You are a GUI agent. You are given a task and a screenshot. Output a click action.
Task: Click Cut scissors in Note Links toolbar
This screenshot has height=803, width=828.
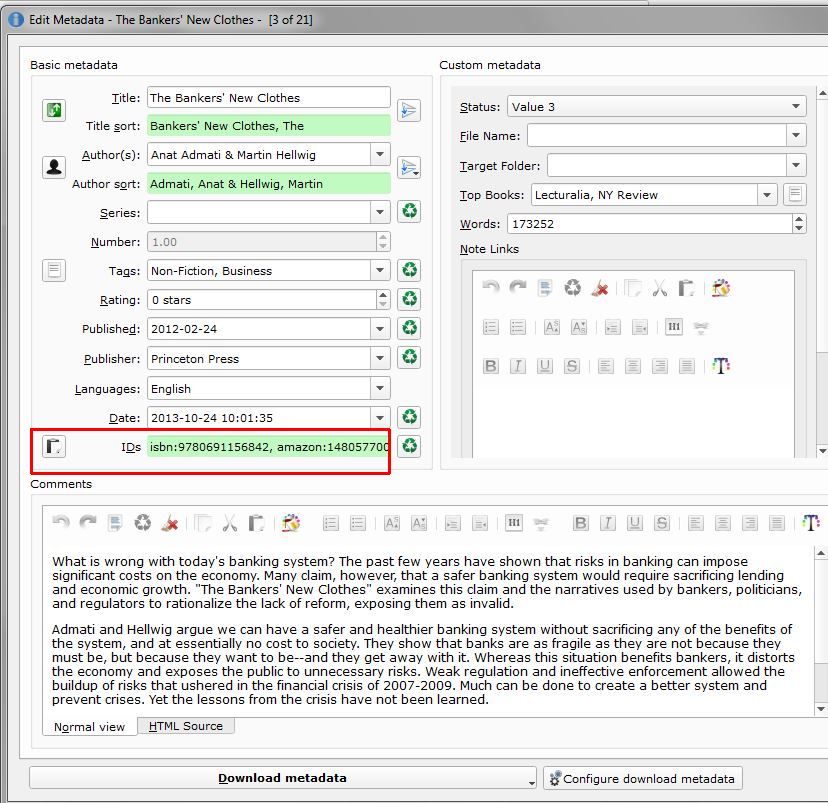[660, 288]
